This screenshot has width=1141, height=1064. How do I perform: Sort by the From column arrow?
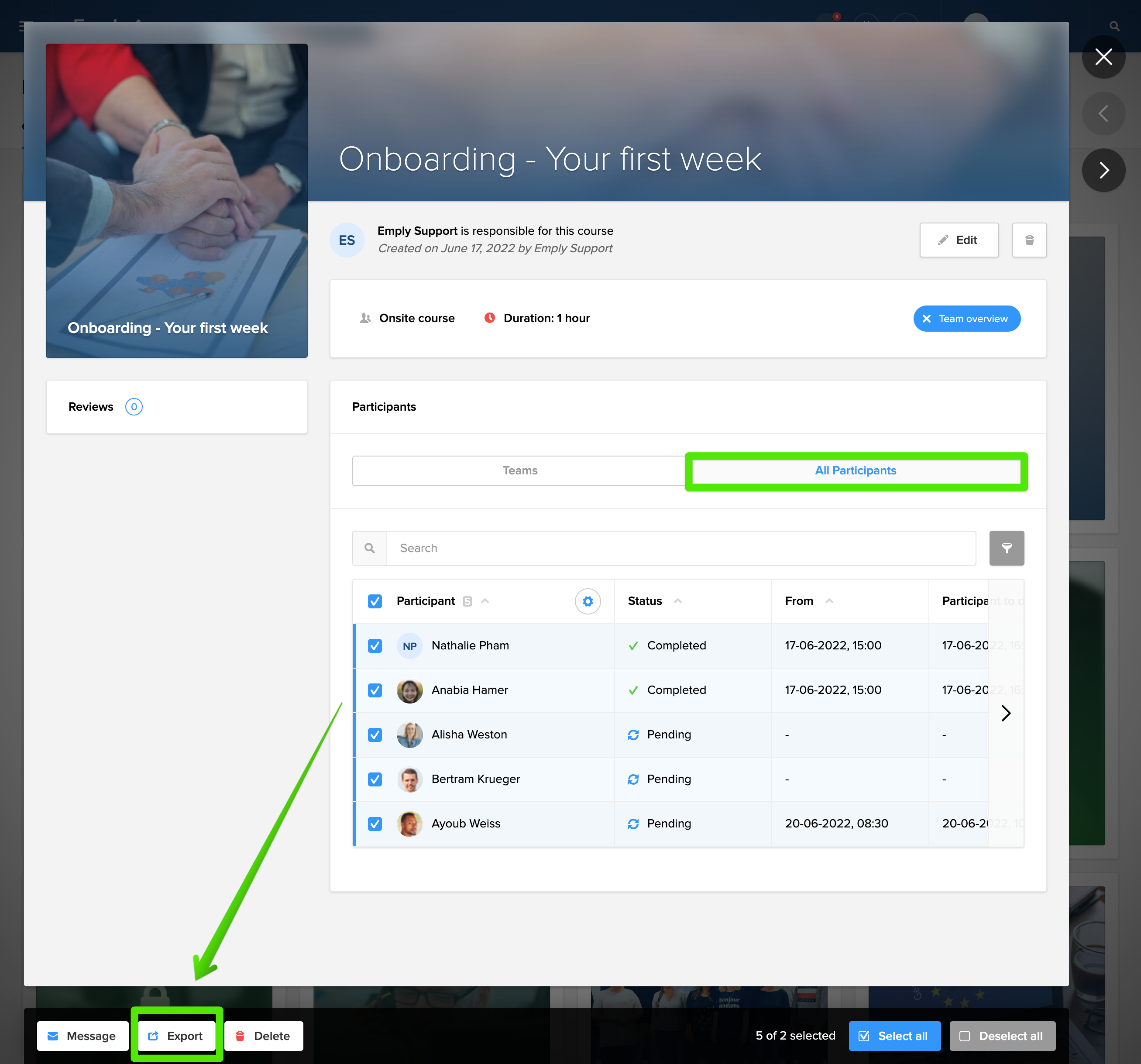tap(829, 601)
